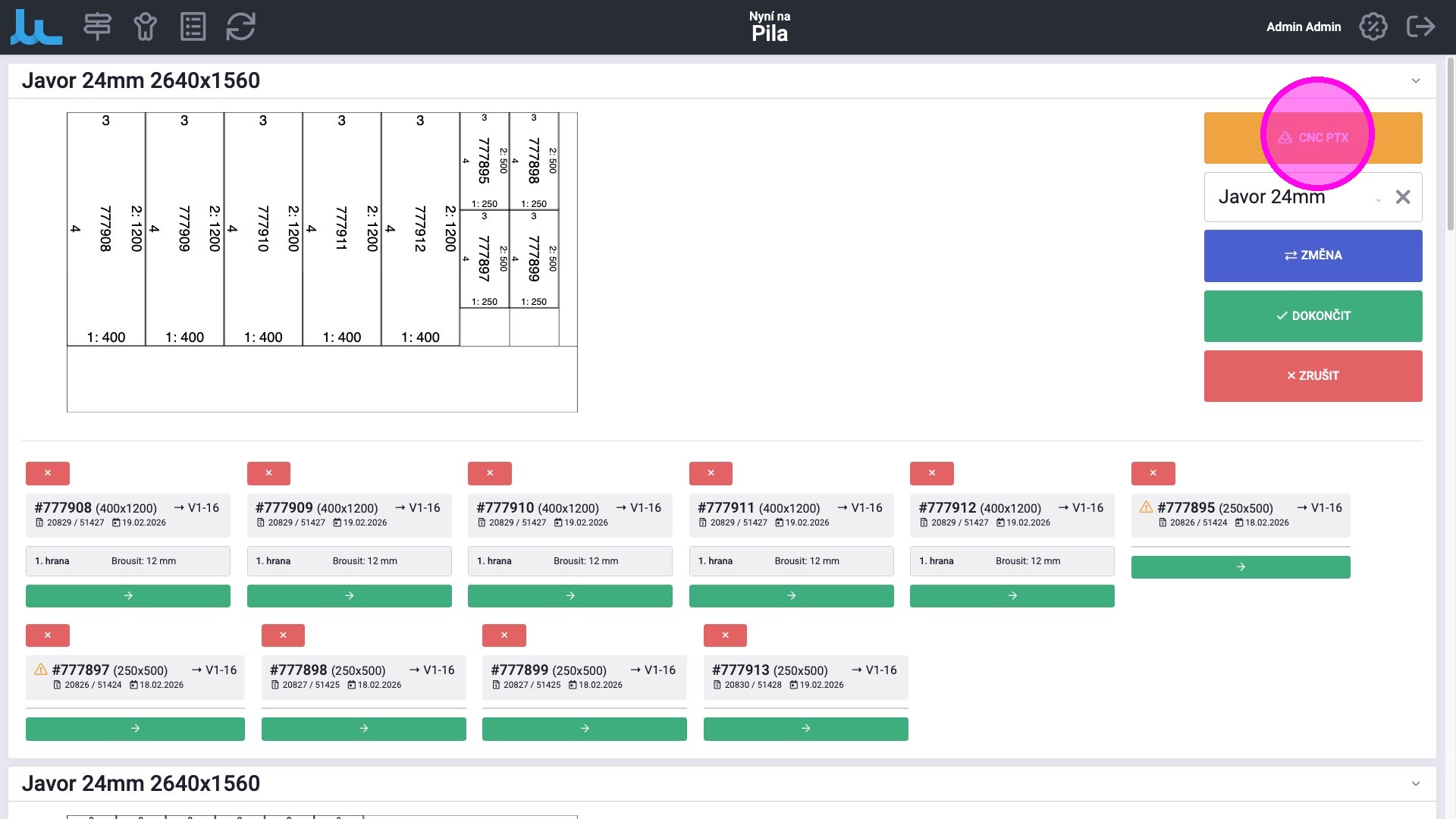Open the apron workwear icon
Screen dimensions: 1456x819
click(145, 27)
